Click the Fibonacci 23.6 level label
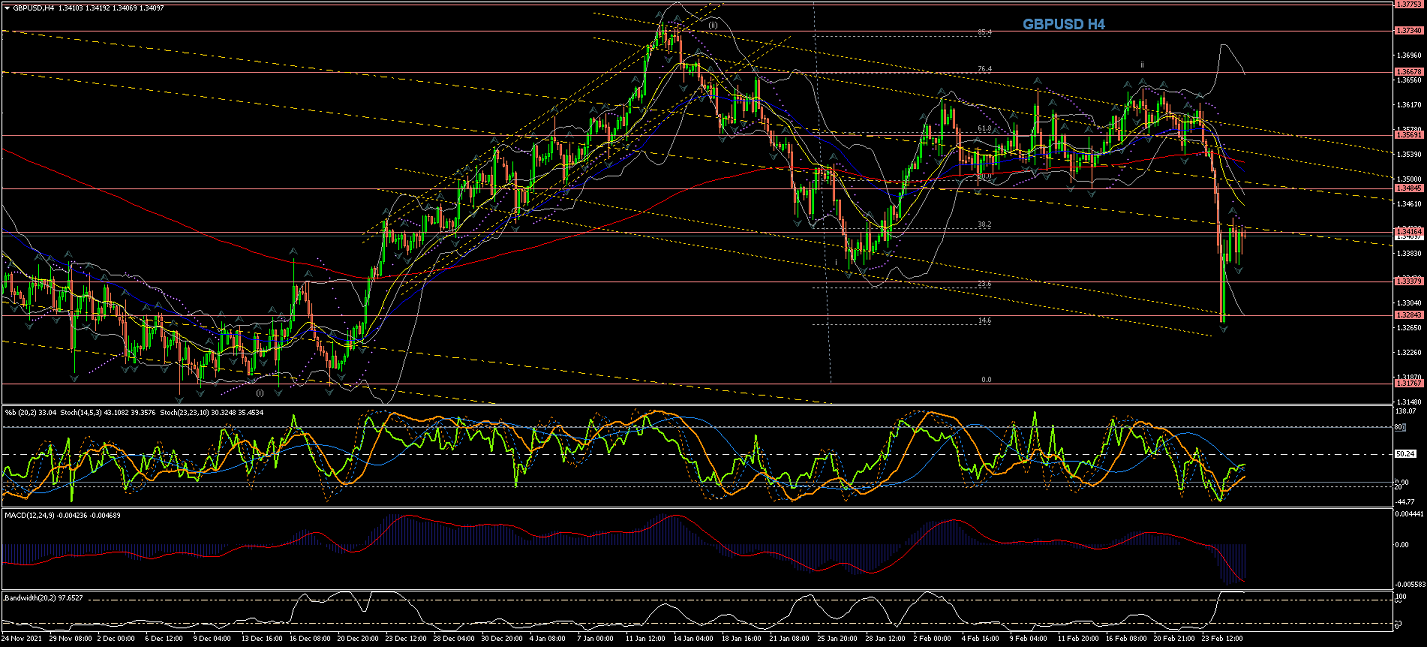The width and height of the screenshot is (1427, 647). (x=984, y=284)
